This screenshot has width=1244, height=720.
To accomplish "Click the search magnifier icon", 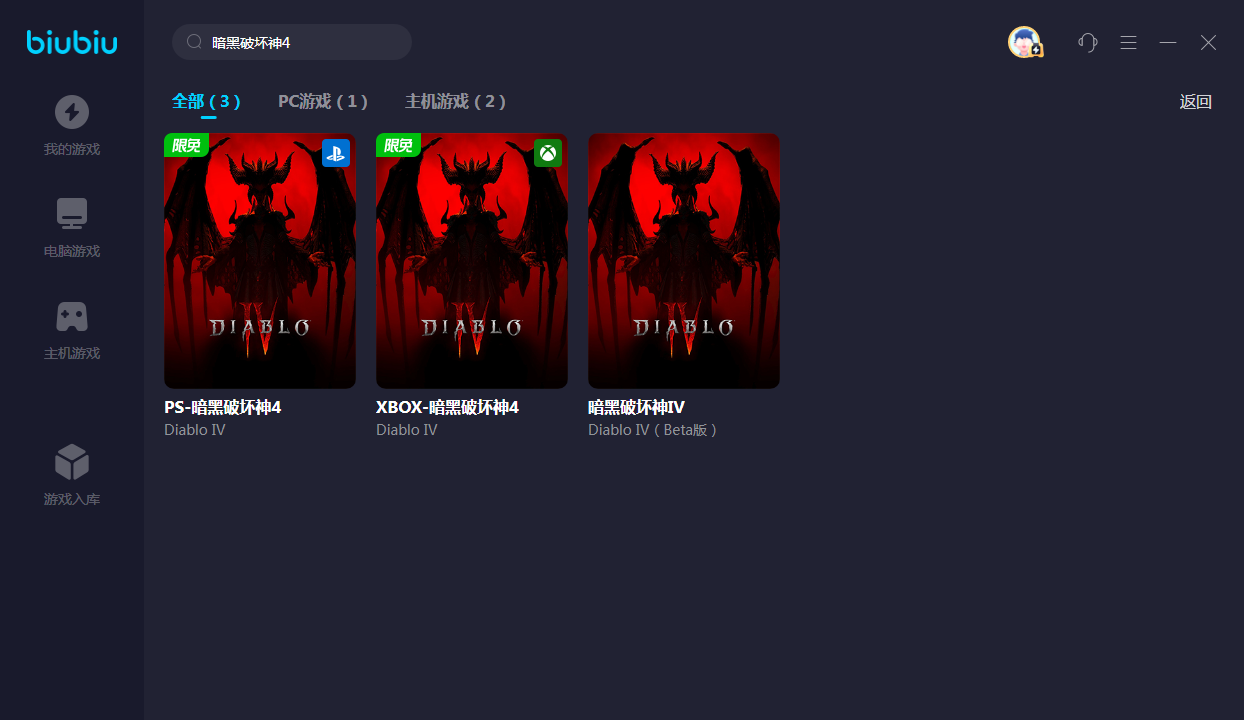I will (195, 43).
